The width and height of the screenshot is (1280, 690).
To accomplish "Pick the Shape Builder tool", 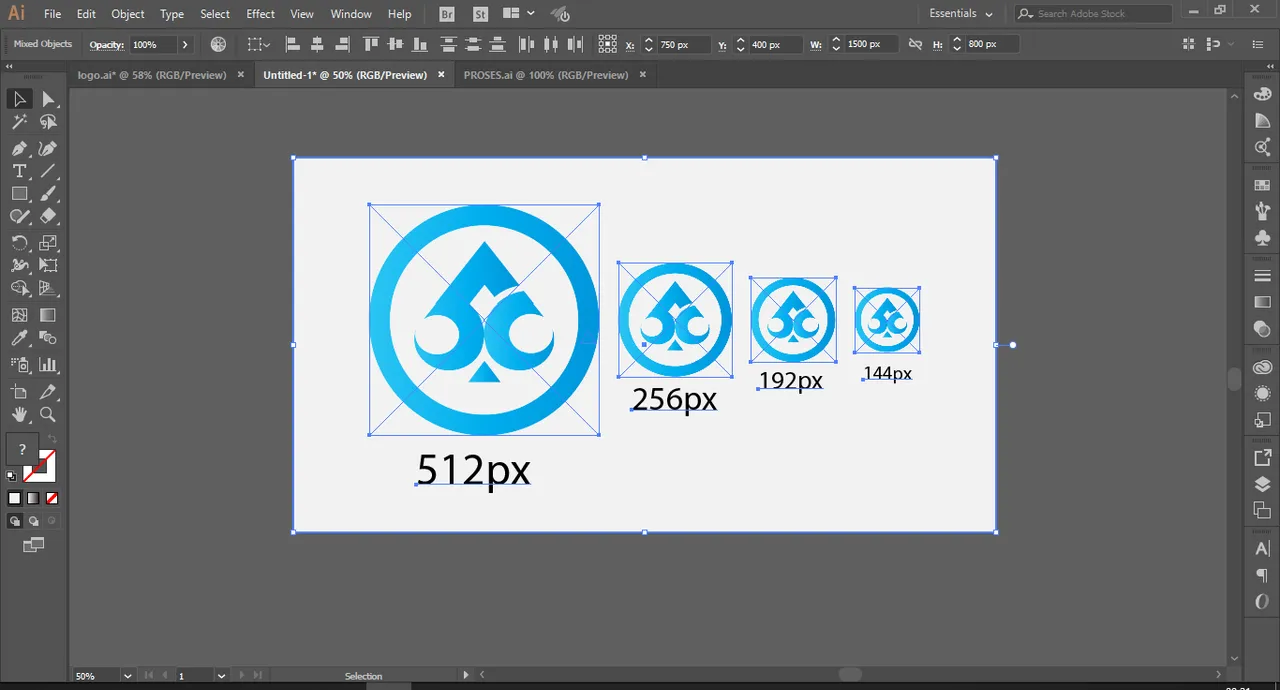I will click(19, 289).
